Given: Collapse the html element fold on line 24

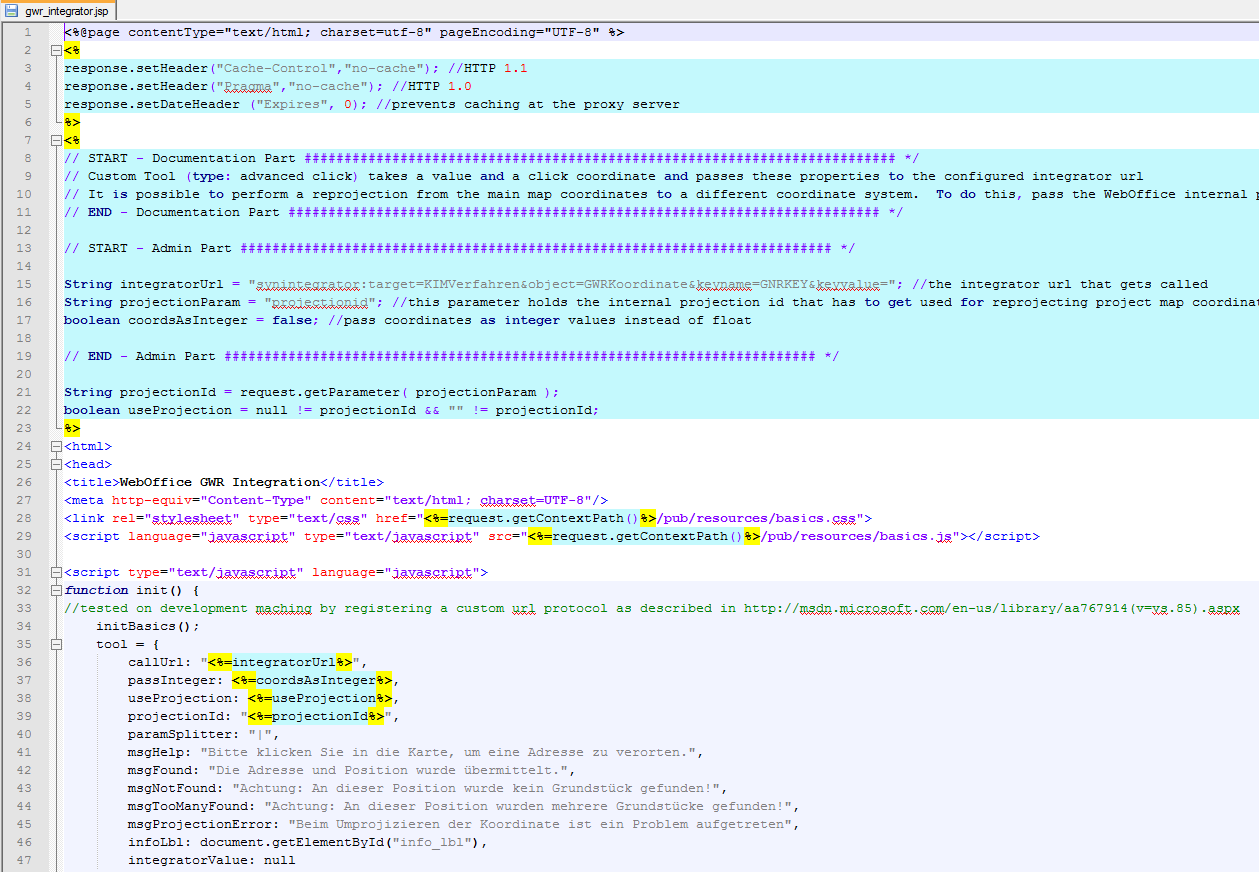Looking at the screenshot, I should coord(57,446).
